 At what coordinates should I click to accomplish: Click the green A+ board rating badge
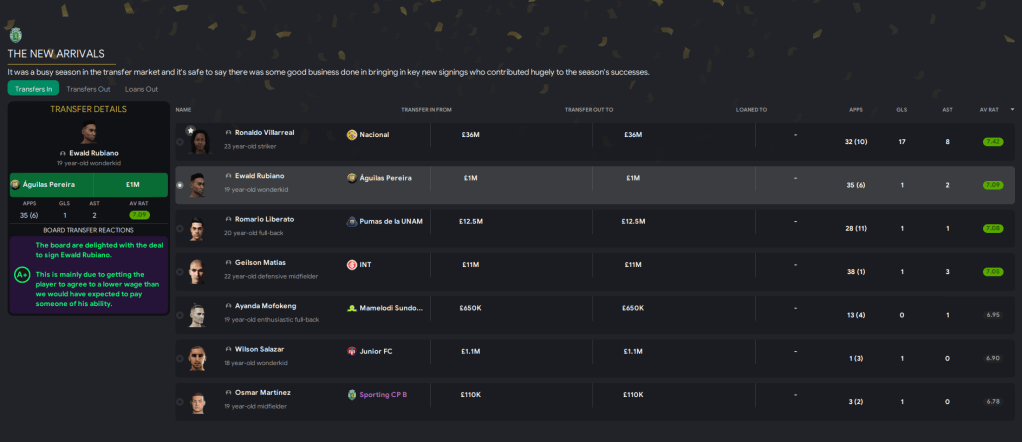tap(21, 273)
